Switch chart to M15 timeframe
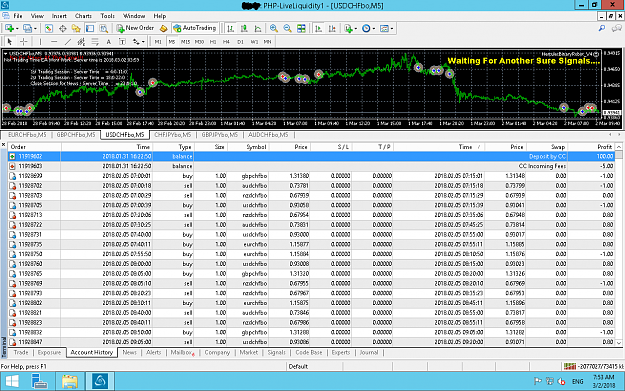The height and width of the screenshot is (391, 625). point(185,41)
